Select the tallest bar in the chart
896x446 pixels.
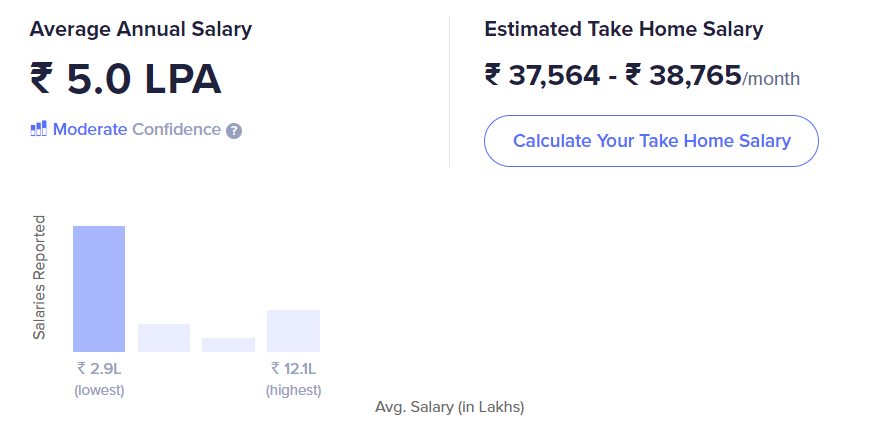(x=99, y=288)
